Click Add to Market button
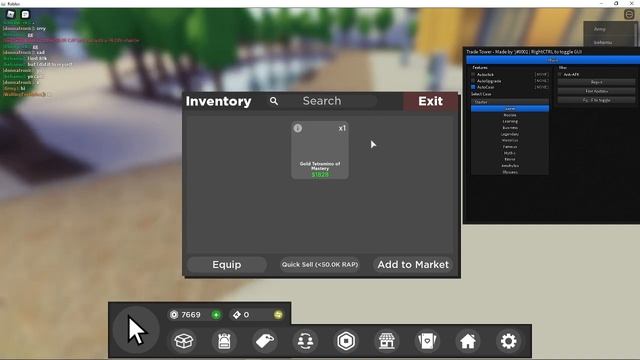The image size is (640, 360). tap(413, 264)
